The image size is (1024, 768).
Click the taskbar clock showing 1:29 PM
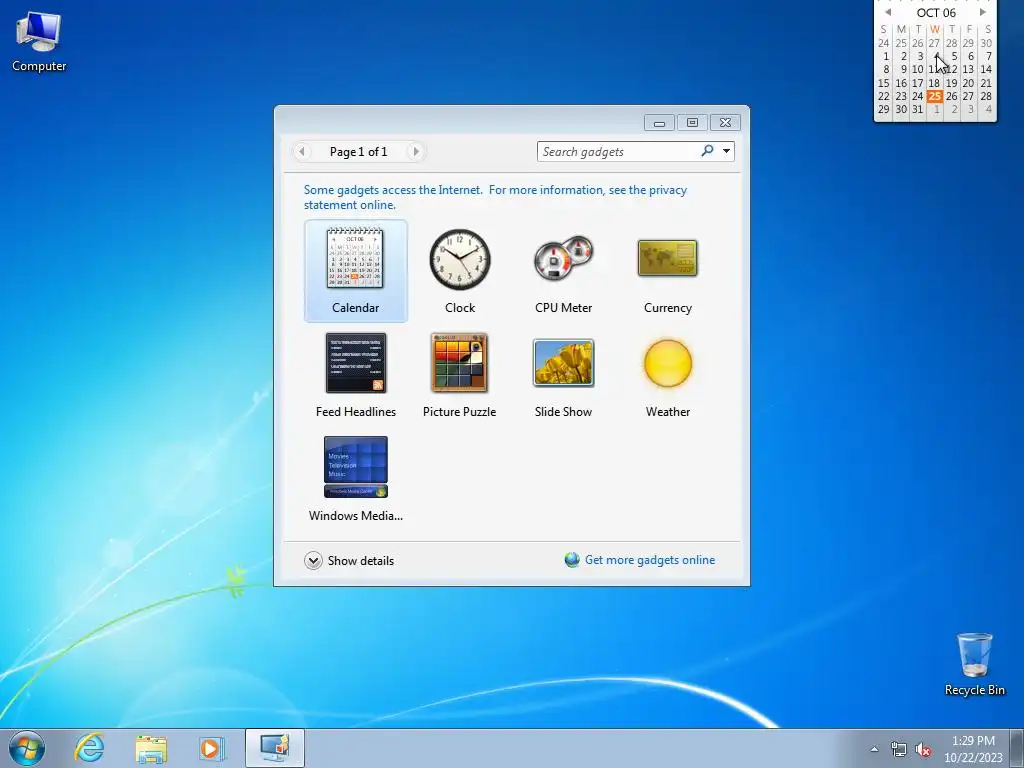[x=973, y=749]
